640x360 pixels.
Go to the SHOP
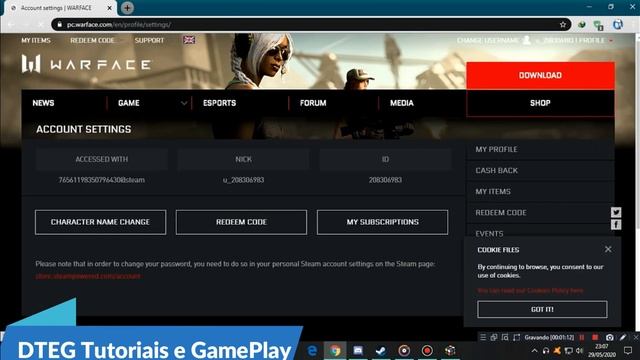coord(540,103)
